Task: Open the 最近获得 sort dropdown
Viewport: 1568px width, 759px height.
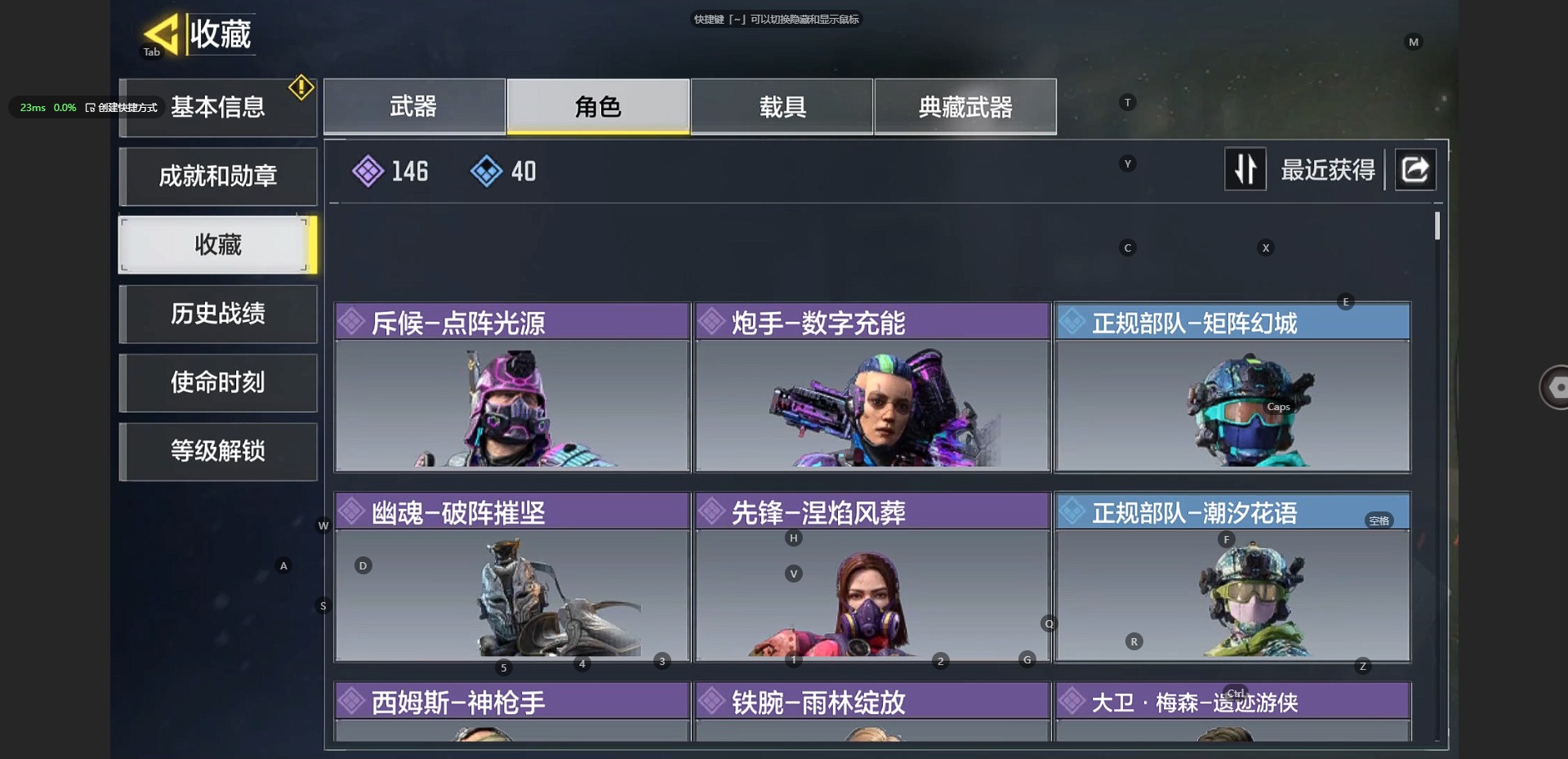Action: tap(1327, 170)
